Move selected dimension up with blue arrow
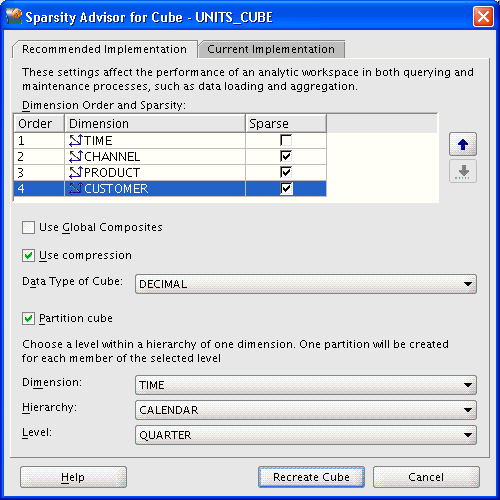The image size is (500, 500). click(463, 144)
